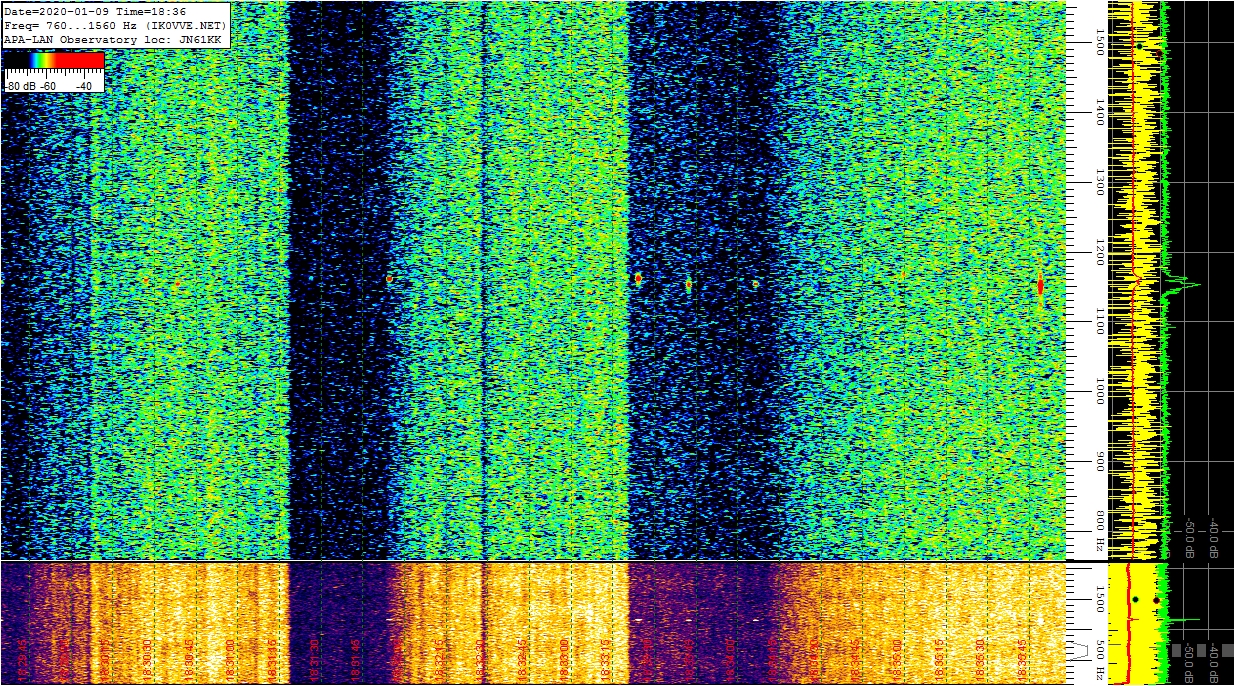Click the 18:31:00 time label

click(231, 659)
